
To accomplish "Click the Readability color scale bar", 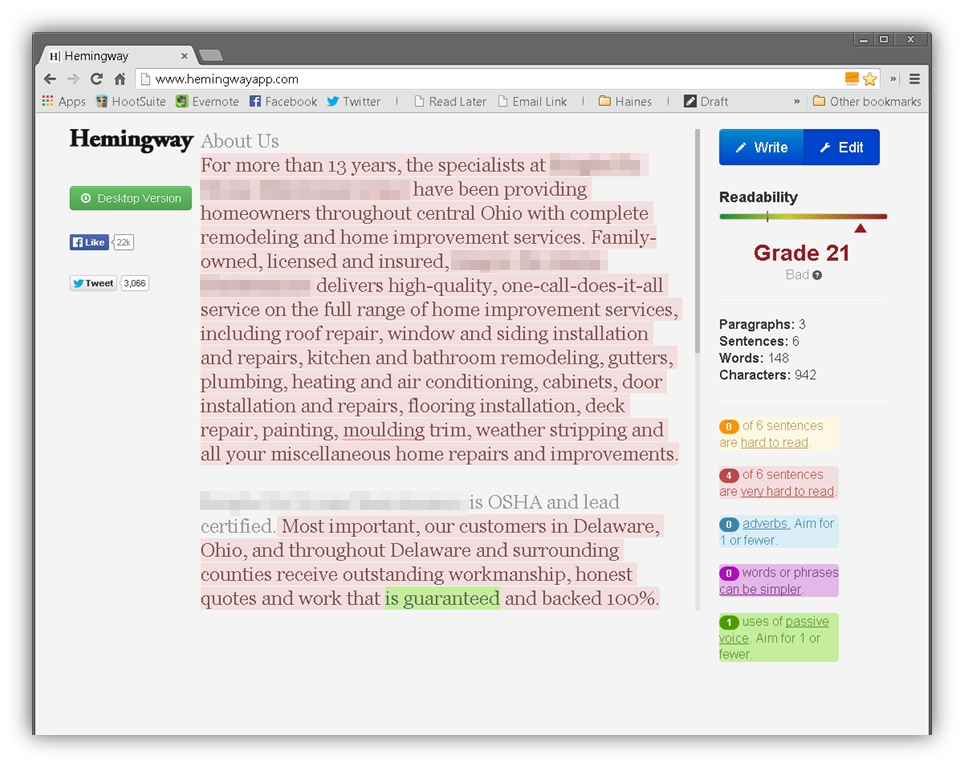I will click(803, 216).
